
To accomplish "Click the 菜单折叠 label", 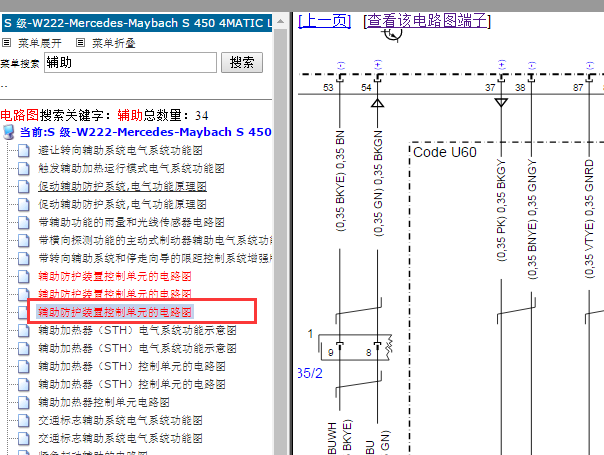I will click(114, 43).
